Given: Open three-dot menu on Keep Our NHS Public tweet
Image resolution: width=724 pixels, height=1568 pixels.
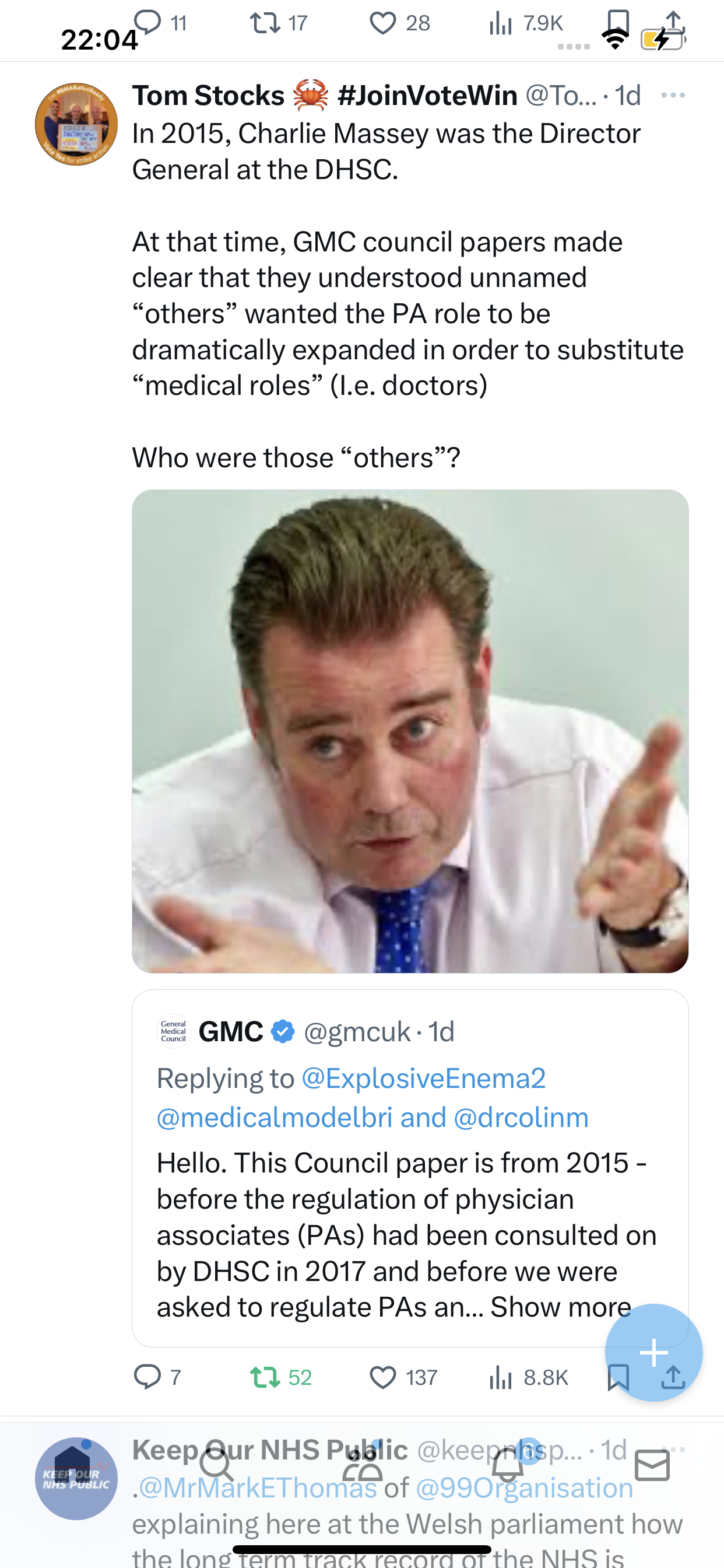Looking at the screenshot, I should tap(673, 1450).
